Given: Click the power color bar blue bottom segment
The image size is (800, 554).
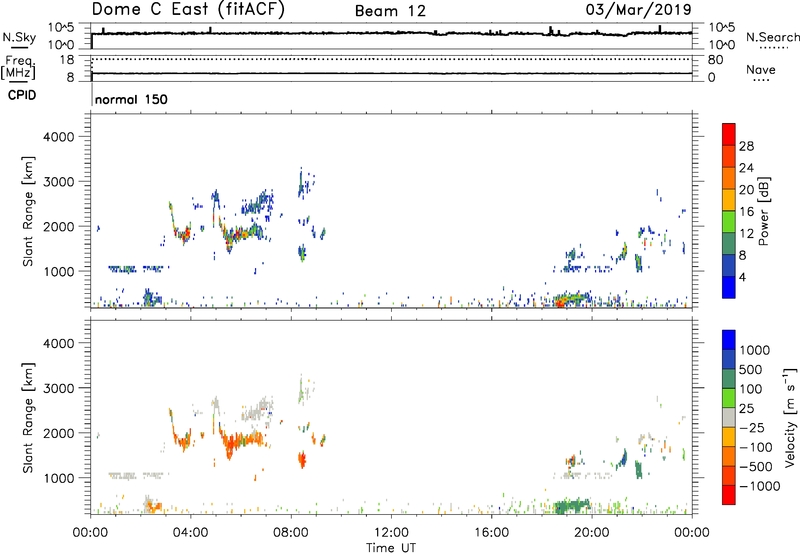Looking at the screenshot, I should [729, 287].
